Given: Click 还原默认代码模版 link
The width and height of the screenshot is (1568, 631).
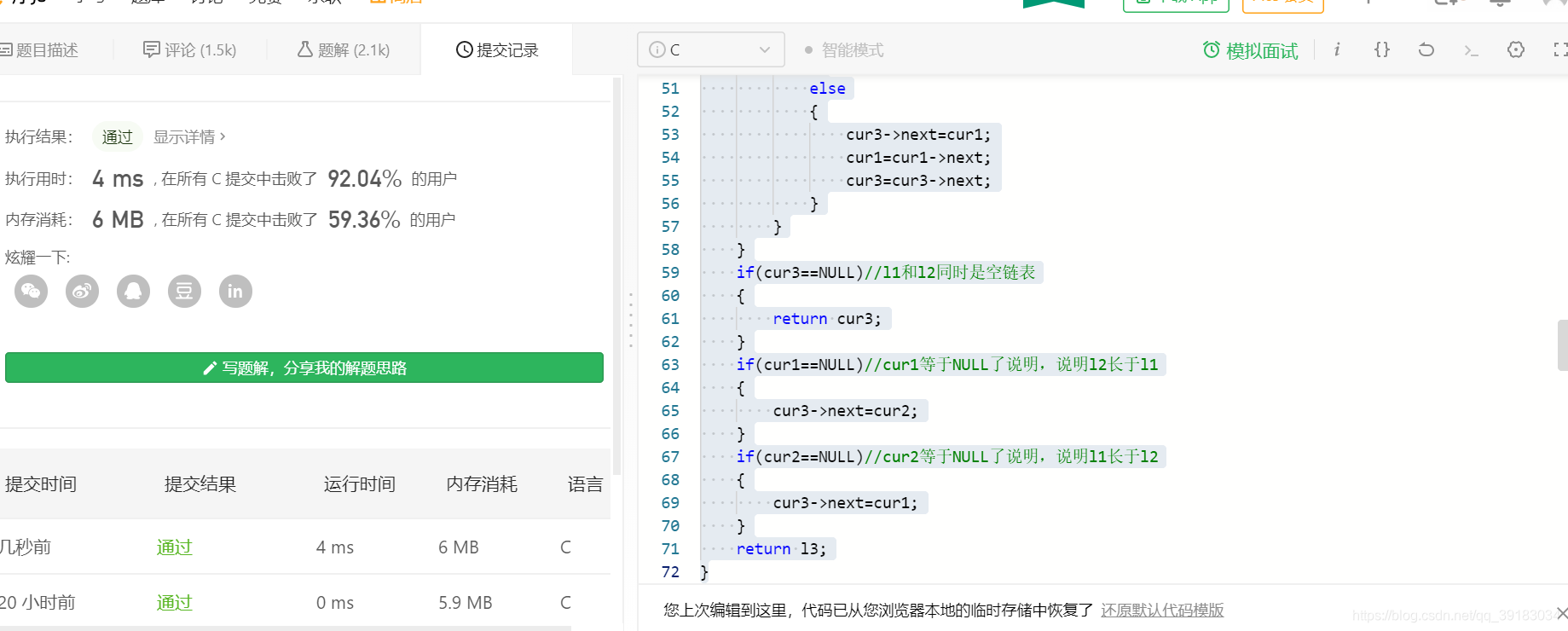Looking at the screenshot, I should click(1162, 611).
